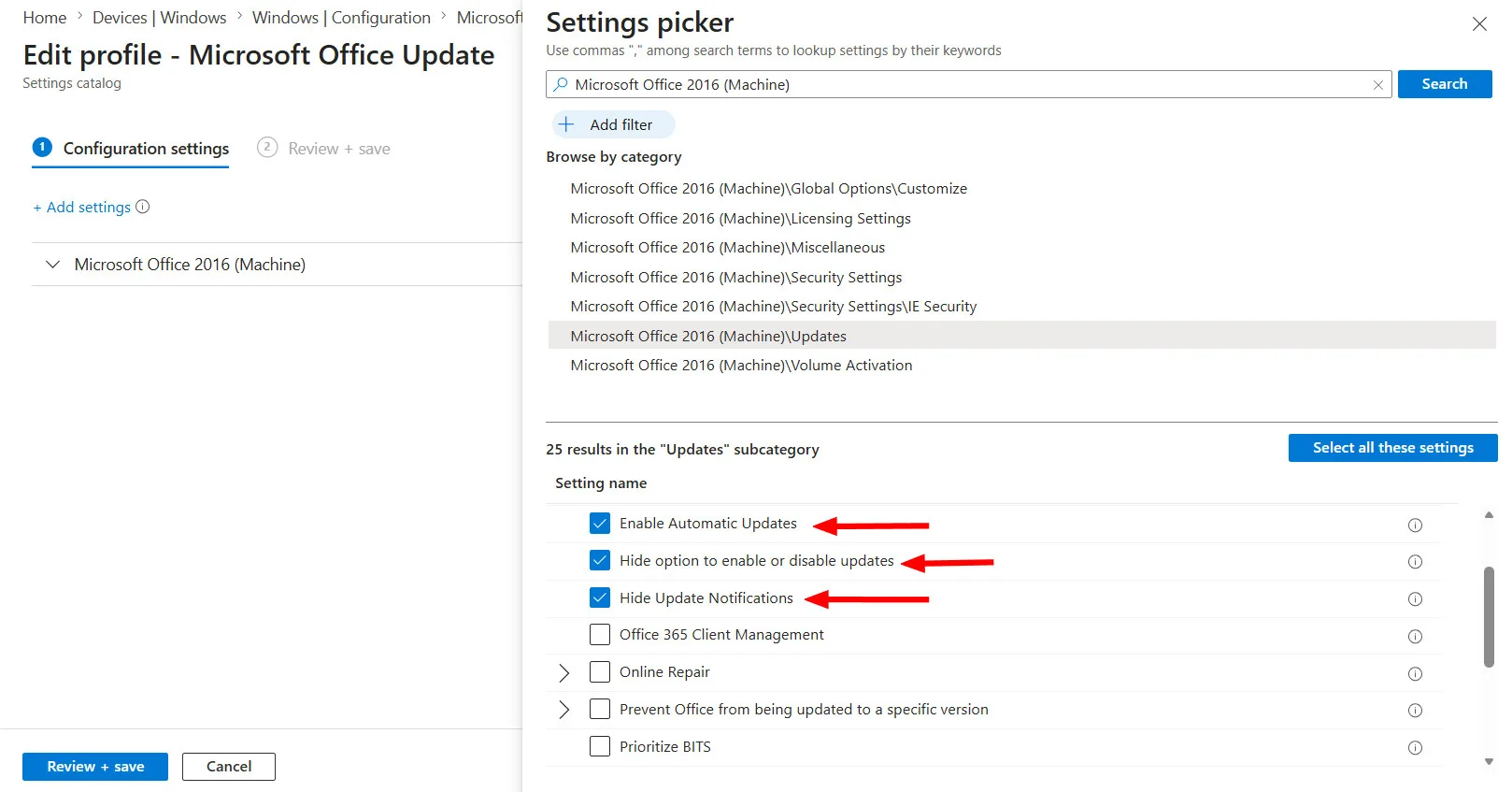1512x792 pixels.
Task: Clear the search box text
Action: pyautogui.click(x=1377, y=85)
